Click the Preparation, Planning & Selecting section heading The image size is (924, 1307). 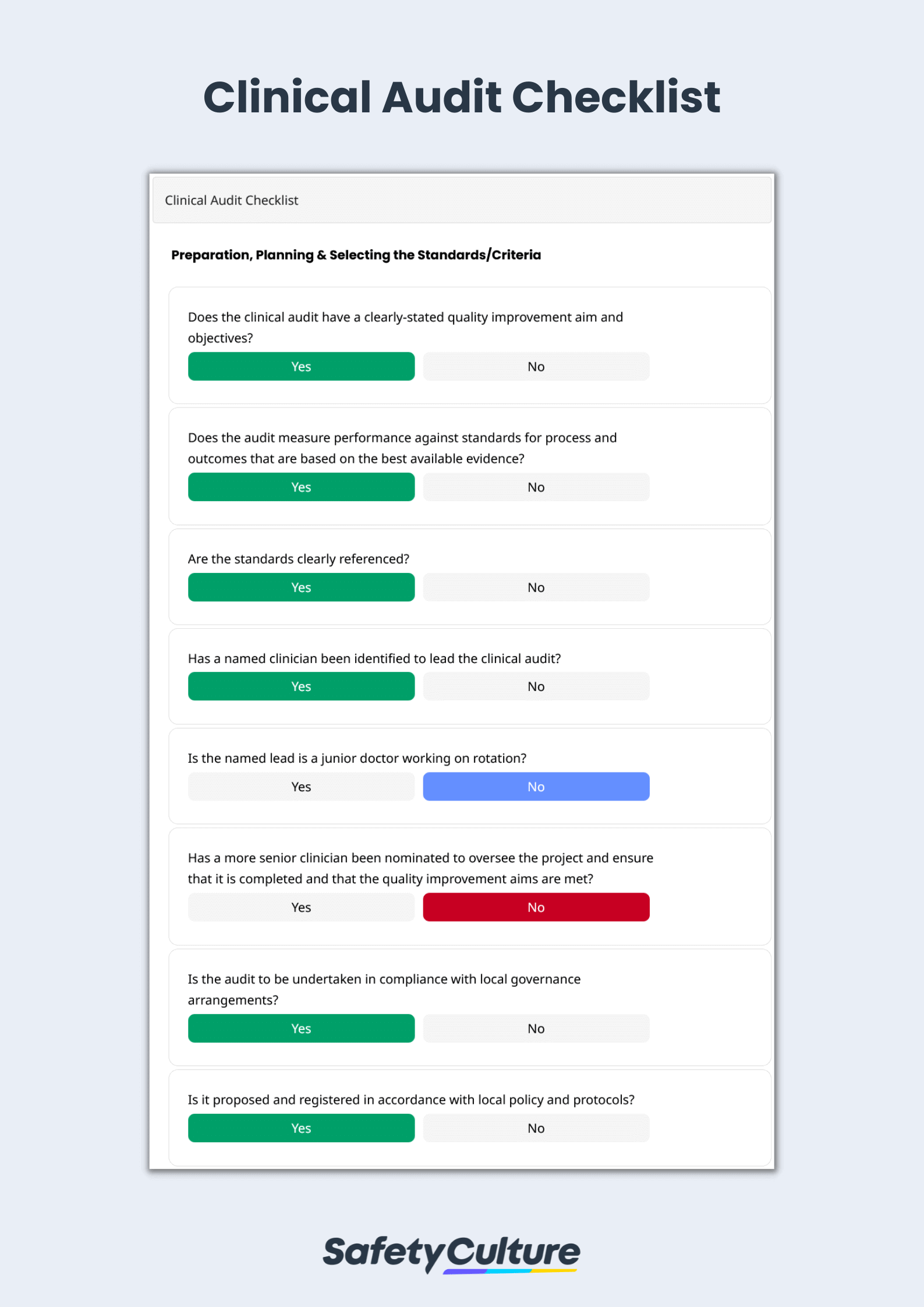tap(356, 255)
